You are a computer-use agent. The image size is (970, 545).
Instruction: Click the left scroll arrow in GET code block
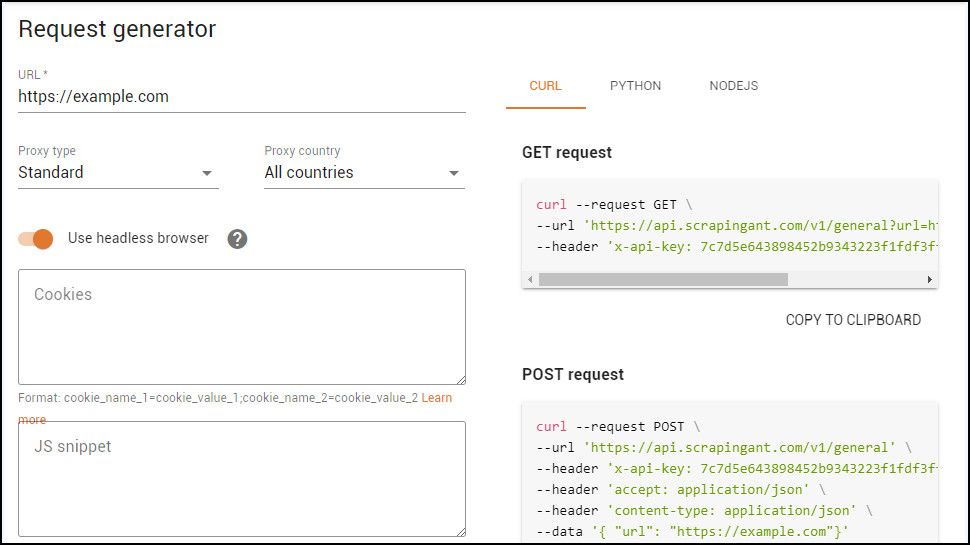pos(530,280)
